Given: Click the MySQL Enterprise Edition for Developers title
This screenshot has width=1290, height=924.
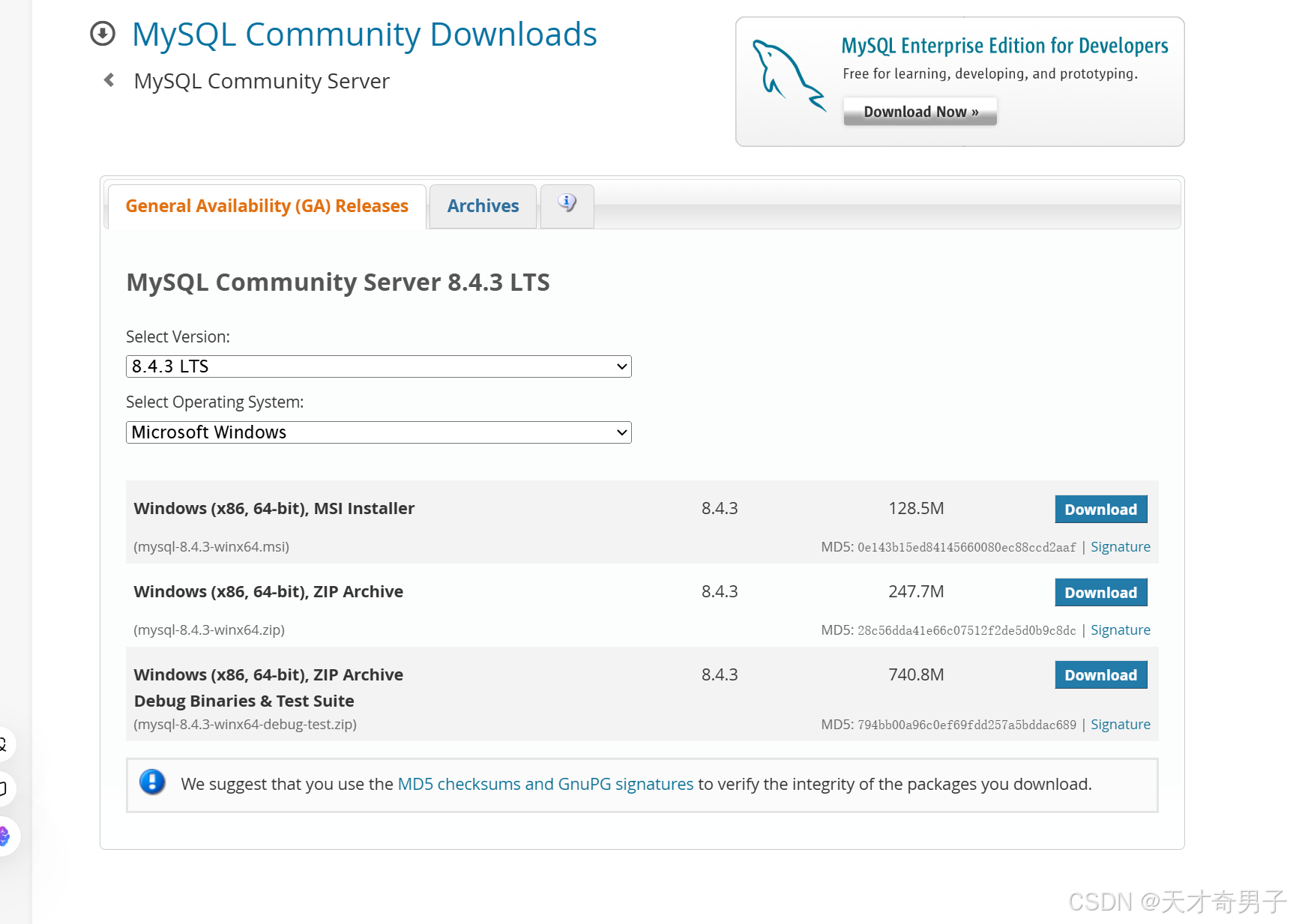Looking at the screenshot, I should click(1004, 46).
